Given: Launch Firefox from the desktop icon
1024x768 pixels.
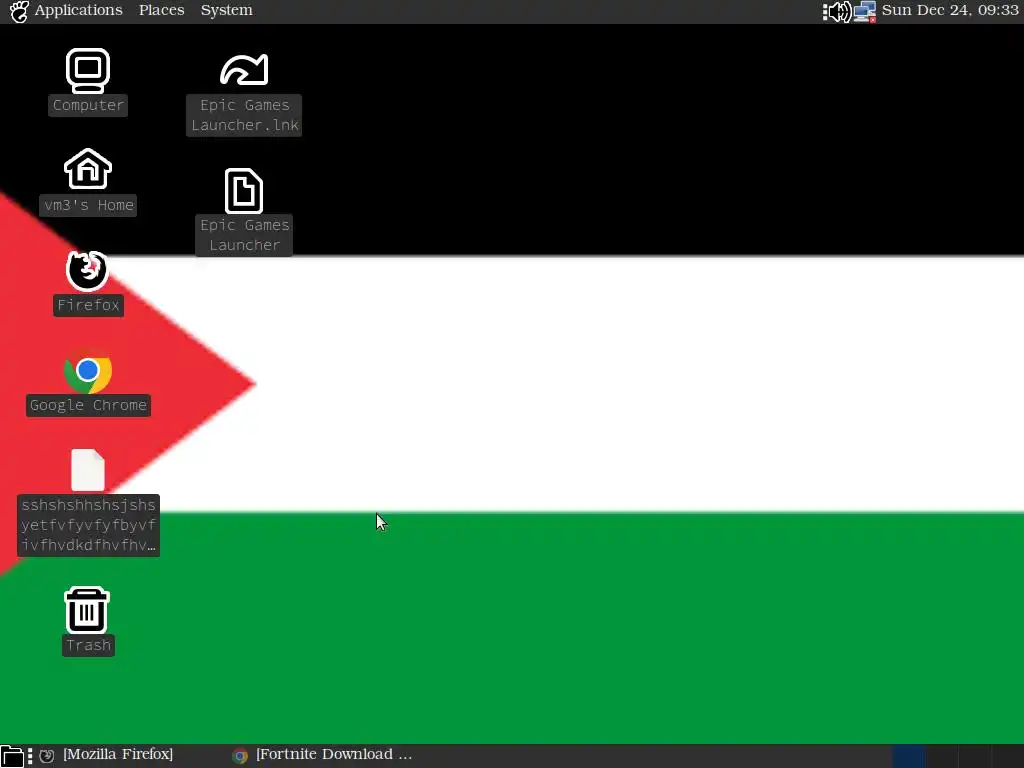Looking at the screenshot, I should click(88, 270).
